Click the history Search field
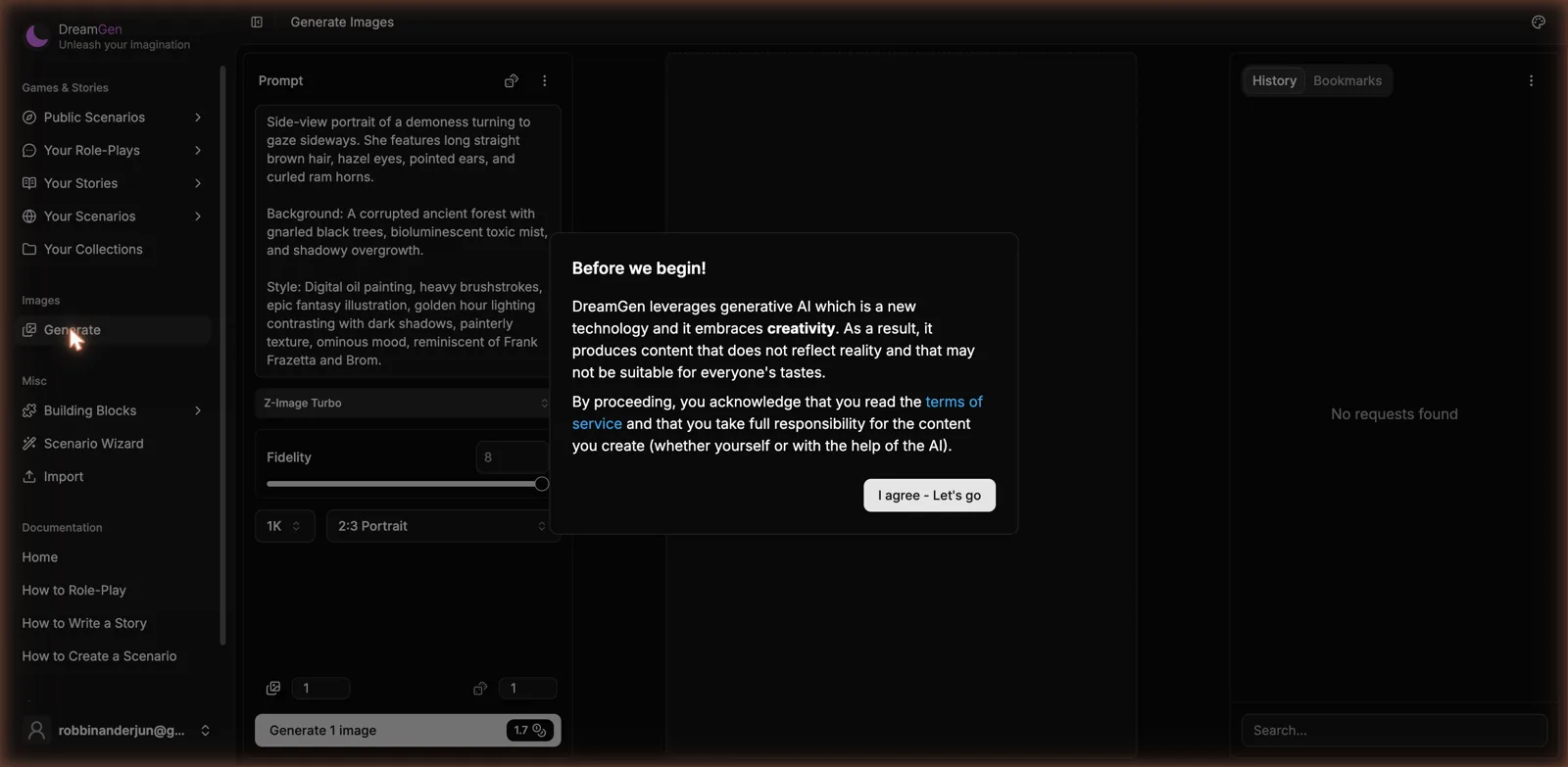 tap(1394, 731)
